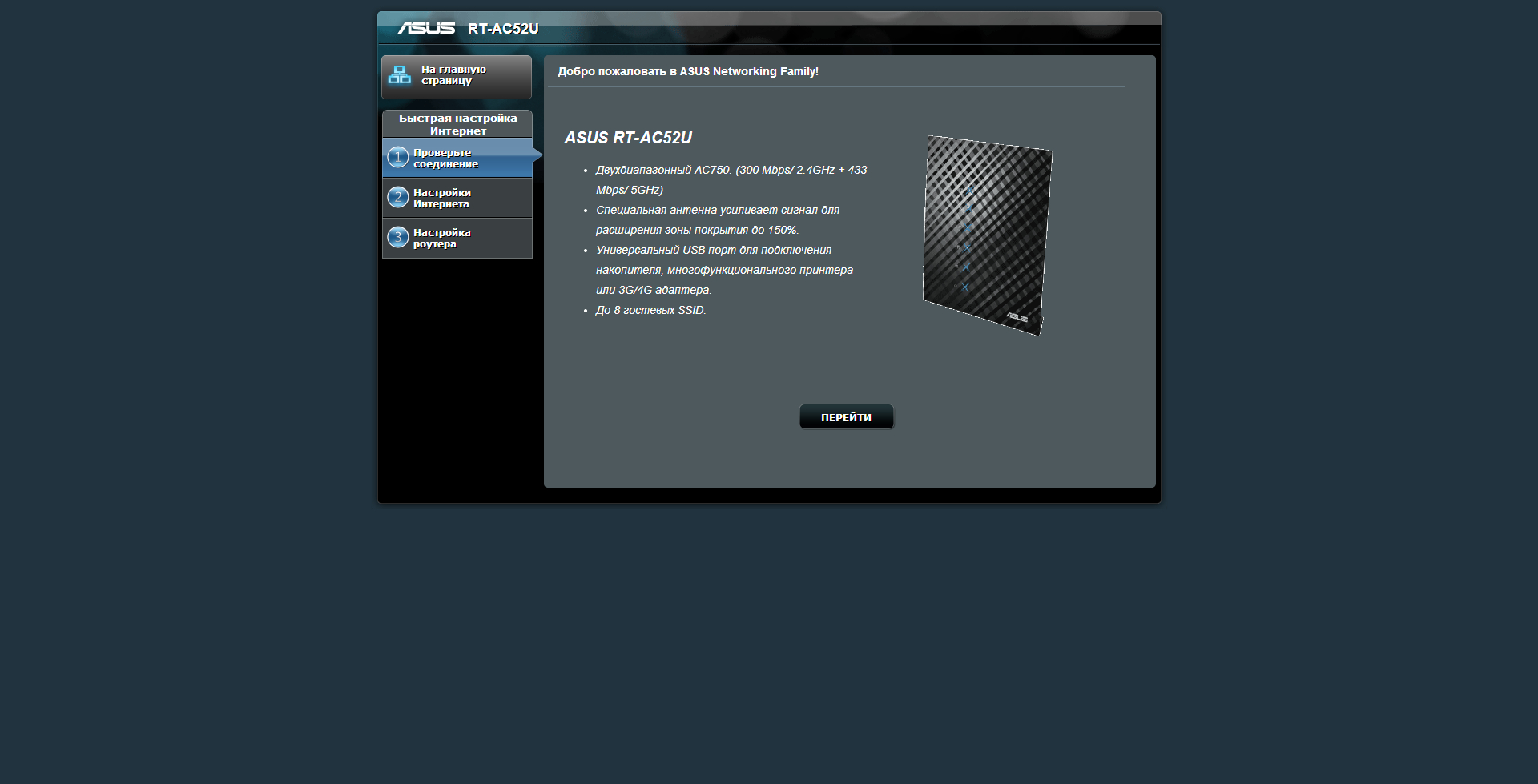Click the RT-AC52U router image

click(x=988, y=235)
